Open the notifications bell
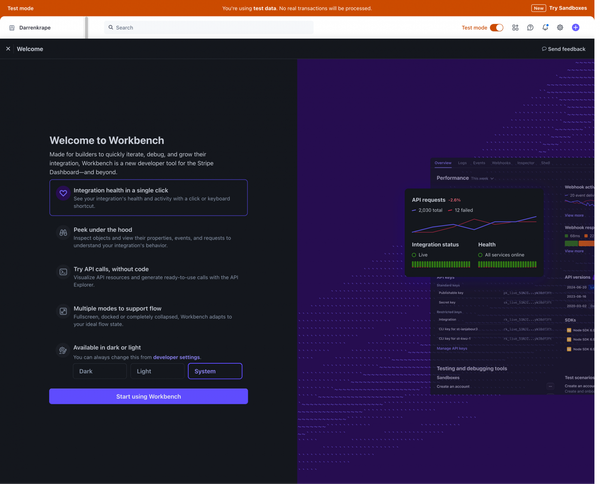Viewport: 600px width, 484px height. coord(545,27)
